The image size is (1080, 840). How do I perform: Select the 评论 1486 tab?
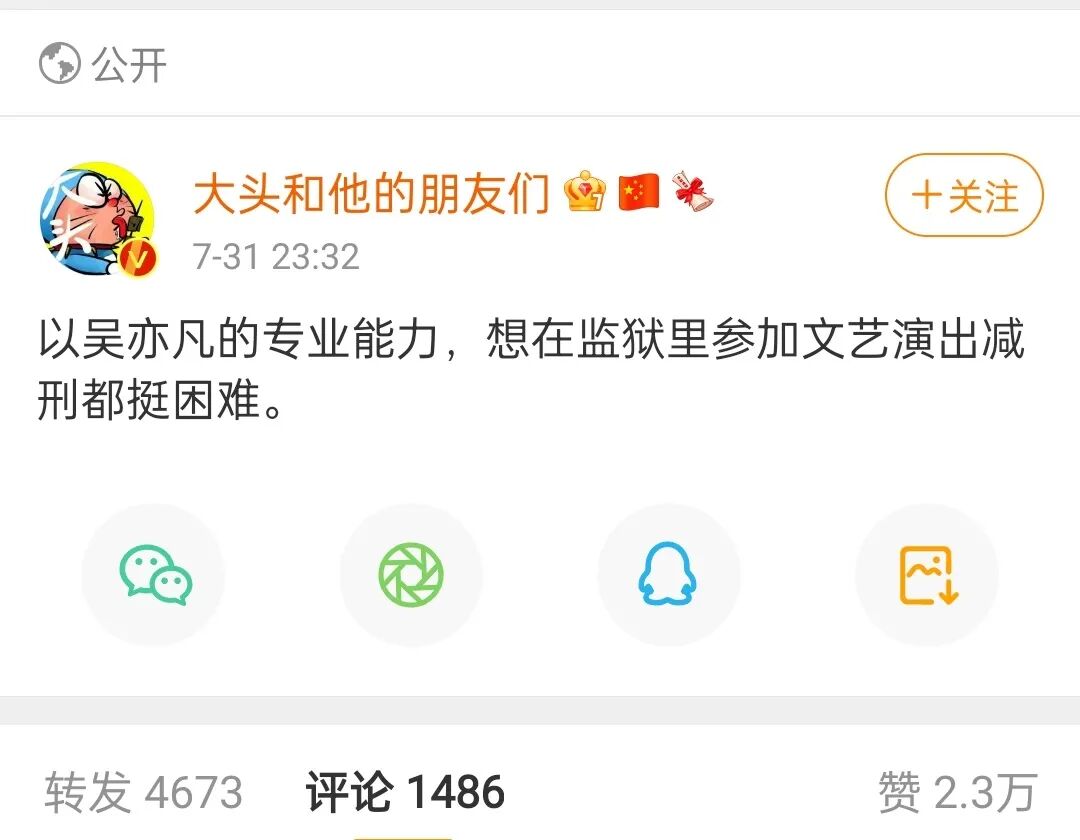[405, 792]
